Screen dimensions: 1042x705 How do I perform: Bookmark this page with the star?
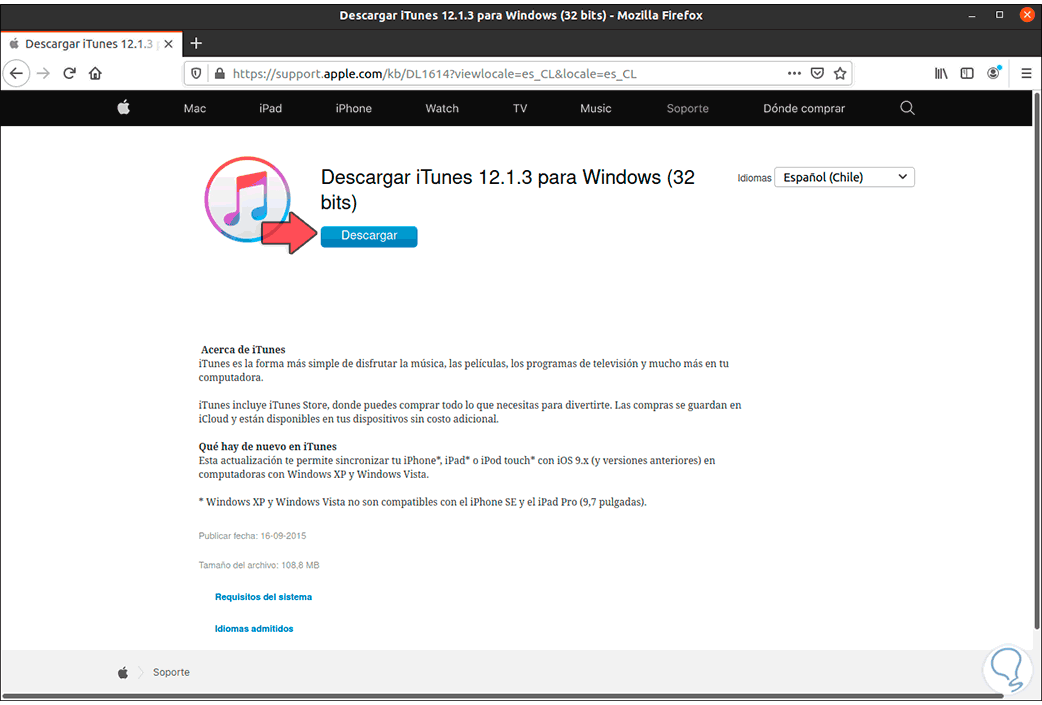coord(840,74)
